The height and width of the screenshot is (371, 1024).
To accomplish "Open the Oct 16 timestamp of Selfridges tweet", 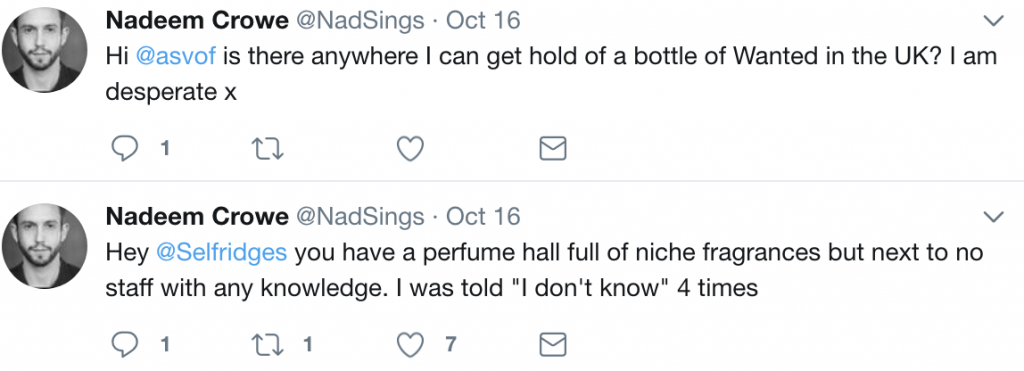I will (x=483, y=216).
